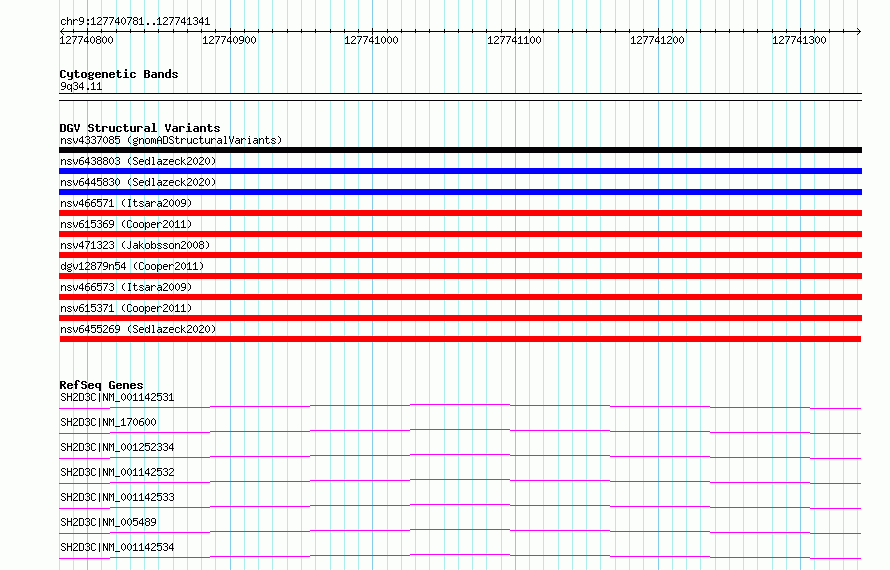
Task: Click the black bar for nsv4337085
Action: click(460, 150)
